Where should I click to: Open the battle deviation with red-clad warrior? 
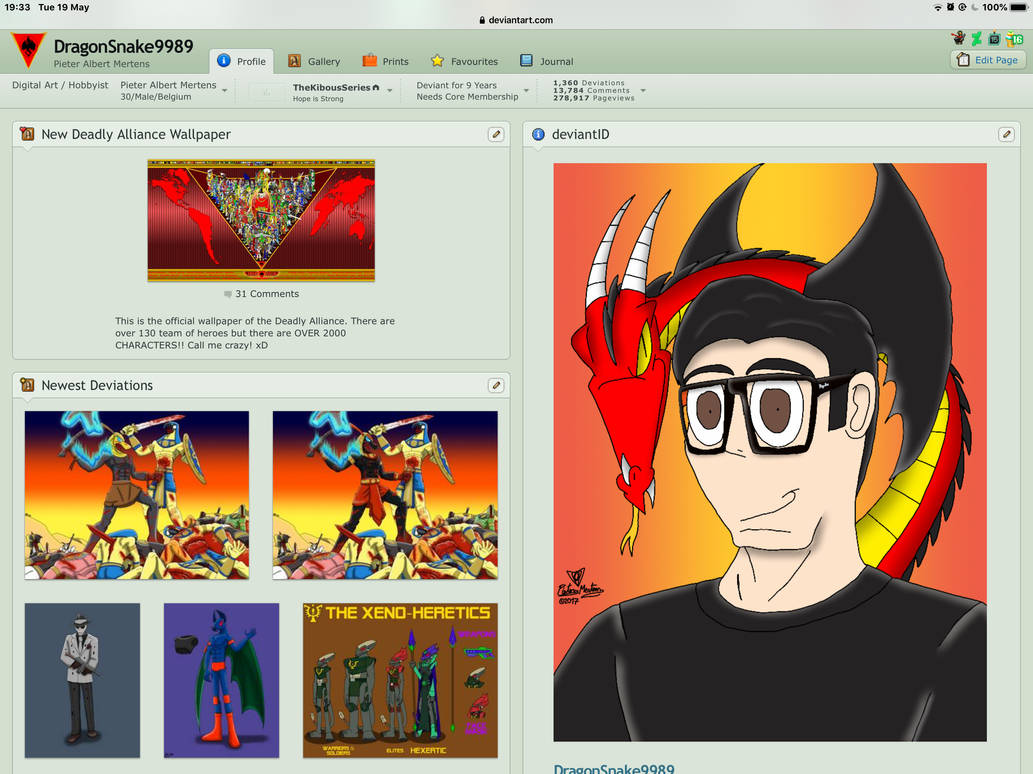coord(385,495)
